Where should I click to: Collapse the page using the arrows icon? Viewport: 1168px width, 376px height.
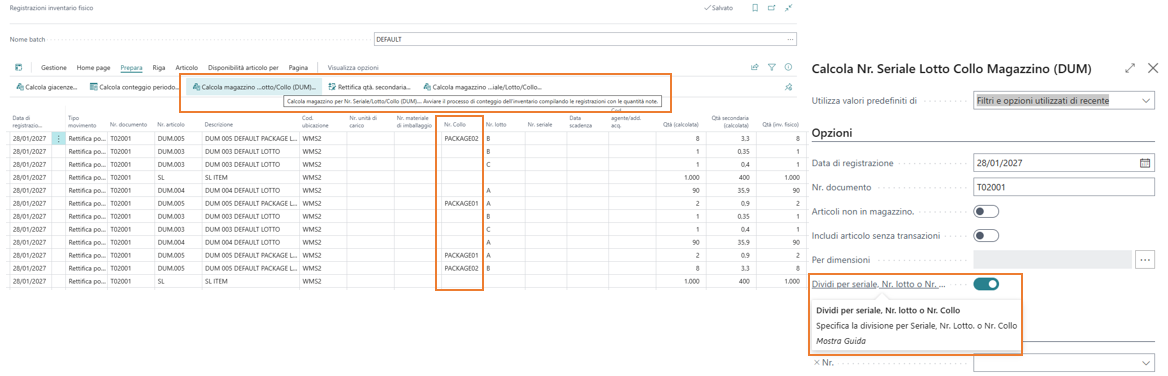789,7
